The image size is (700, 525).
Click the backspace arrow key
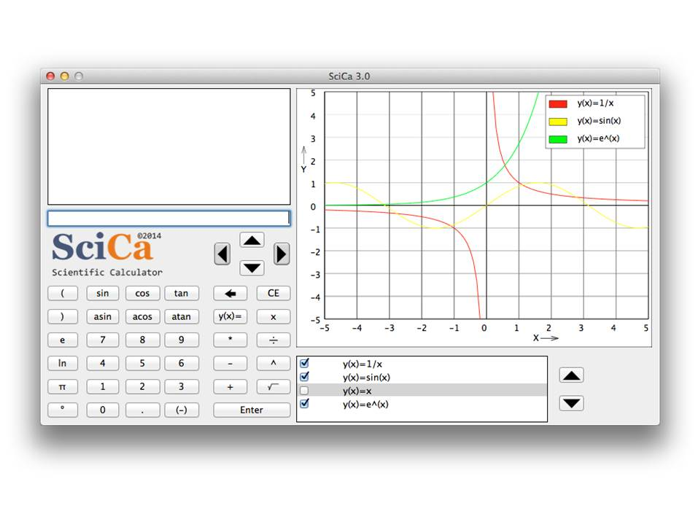[230, 294]
